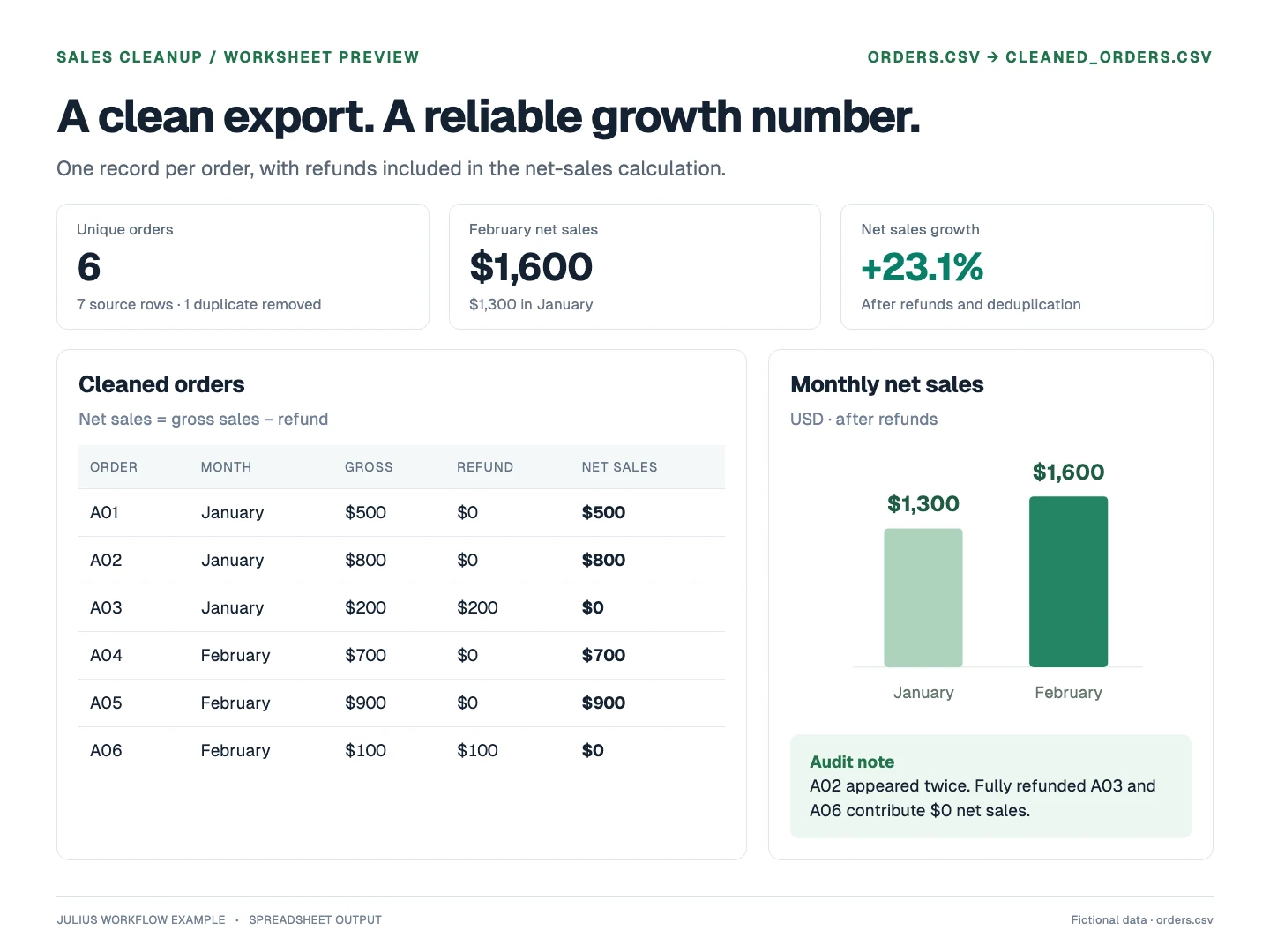Select the REFUND column header
Image resolution: width=1270 pixels, height=952 pixels.
(x=485, y=467)
